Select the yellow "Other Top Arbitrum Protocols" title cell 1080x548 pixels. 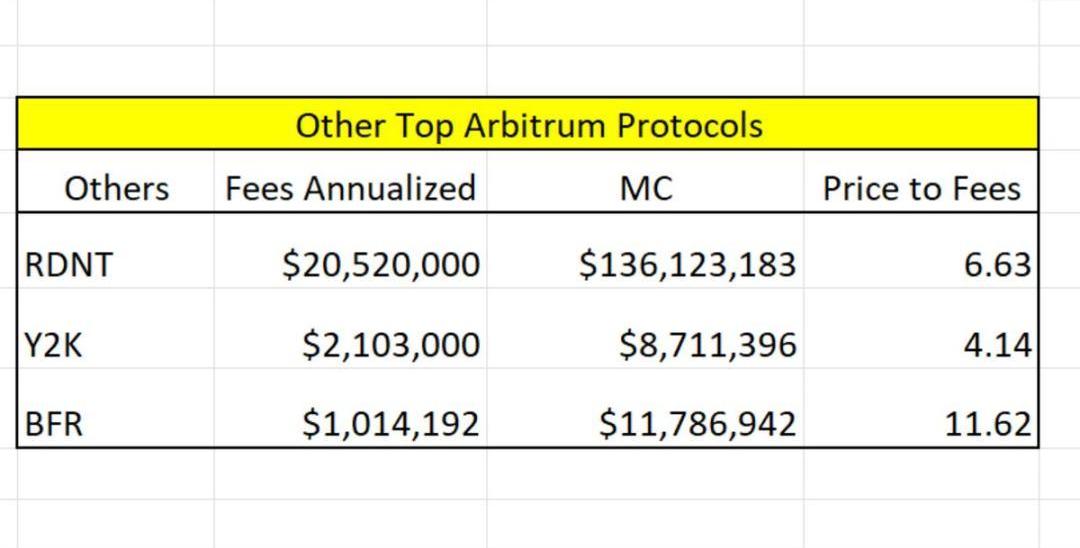(x=528, y=125)
